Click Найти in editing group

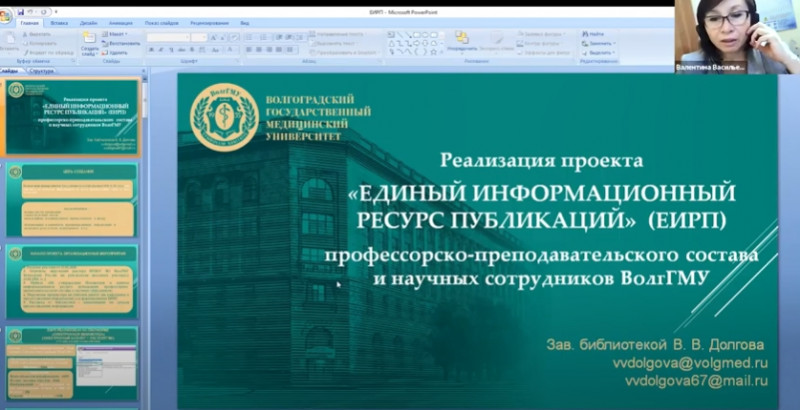coord(593,34)
